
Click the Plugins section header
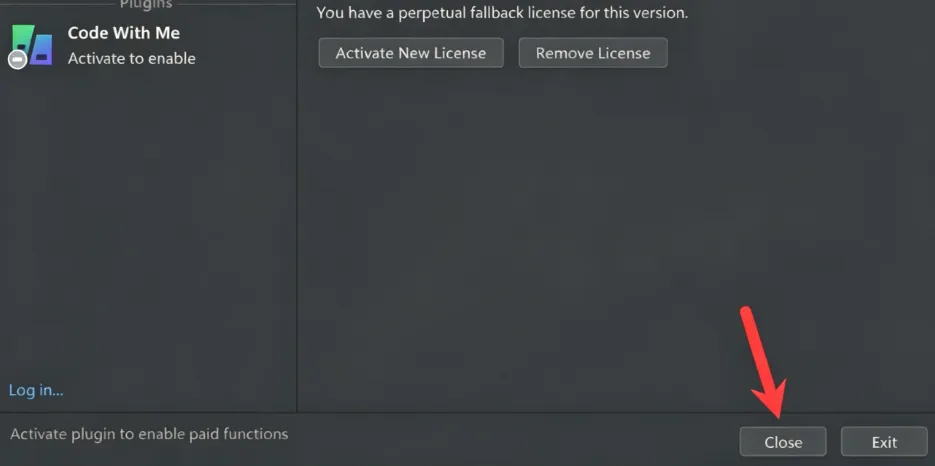[146, 4]
